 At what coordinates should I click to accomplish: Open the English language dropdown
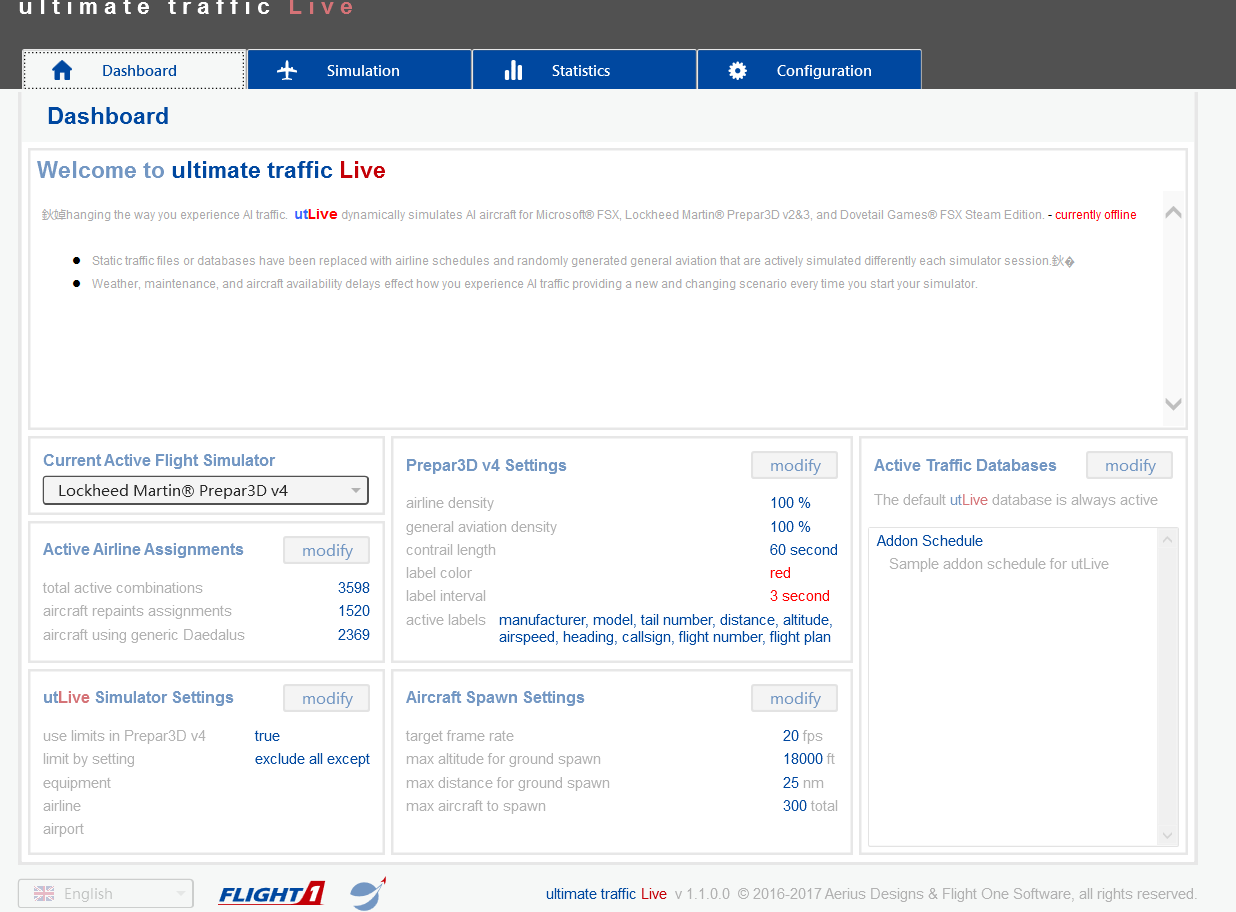tap(105, 894)
